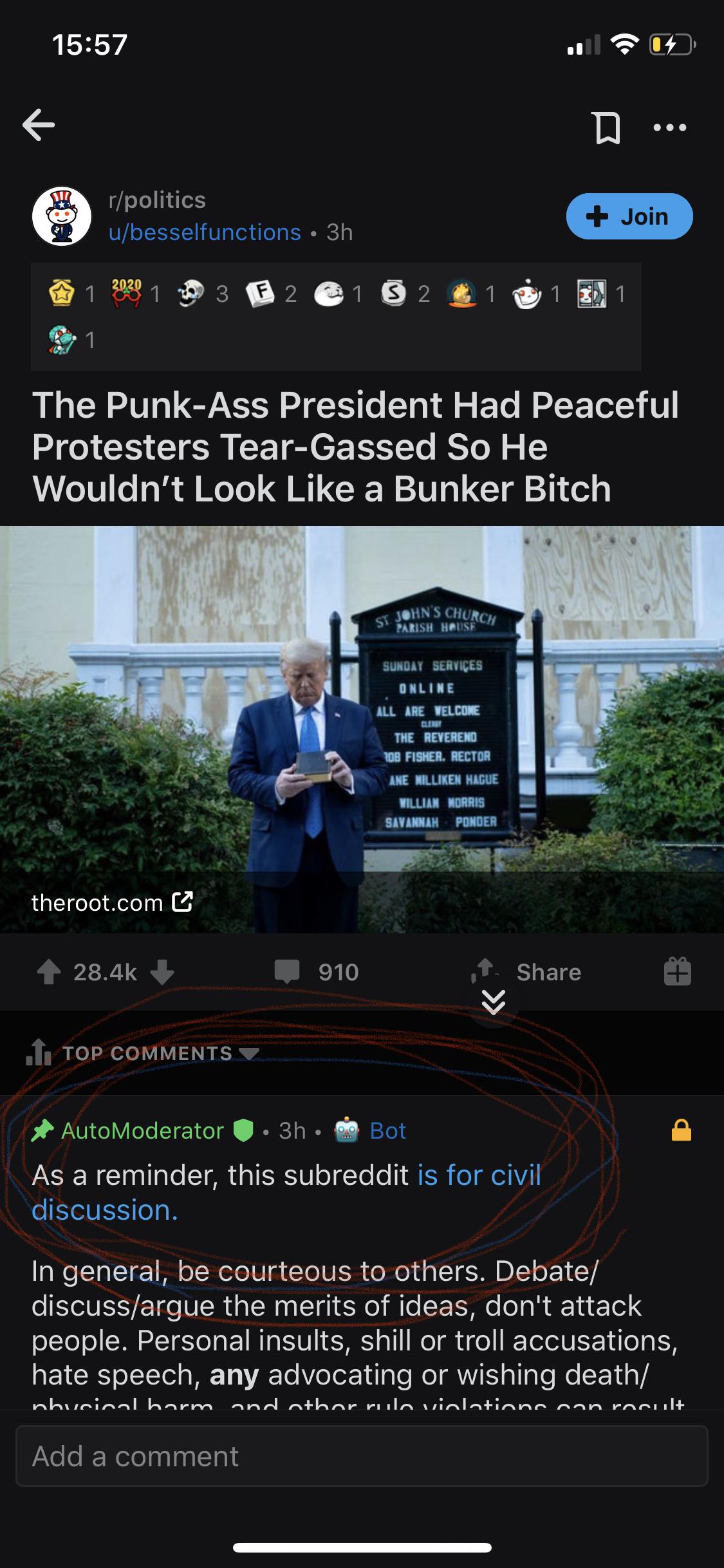This screenshot has width=724, height=1568.
Task: Open comments via speech bubble icon
Action: [x=287, y=971]
